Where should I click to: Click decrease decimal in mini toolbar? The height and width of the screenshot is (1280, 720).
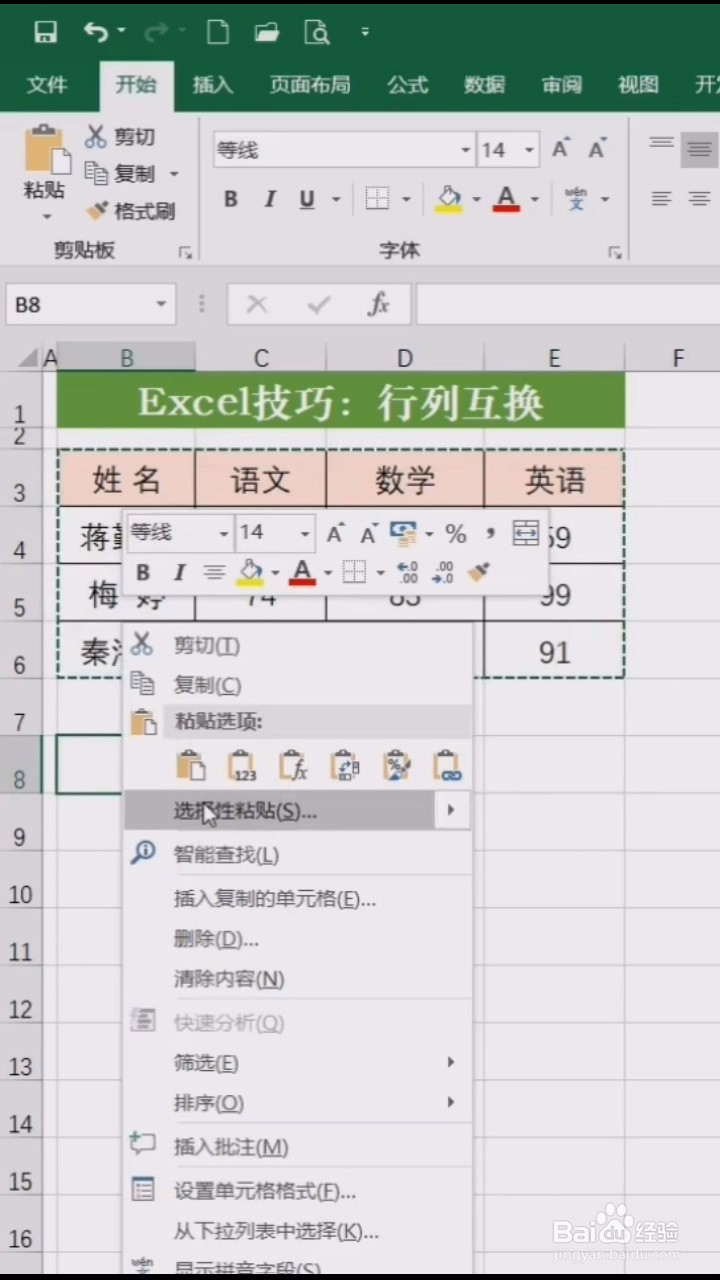coord(442,572)
